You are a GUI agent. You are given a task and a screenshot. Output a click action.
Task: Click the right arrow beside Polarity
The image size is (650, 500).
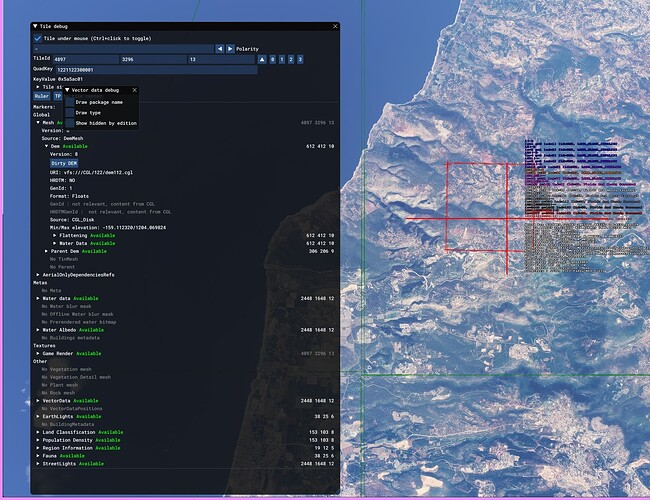230,49
